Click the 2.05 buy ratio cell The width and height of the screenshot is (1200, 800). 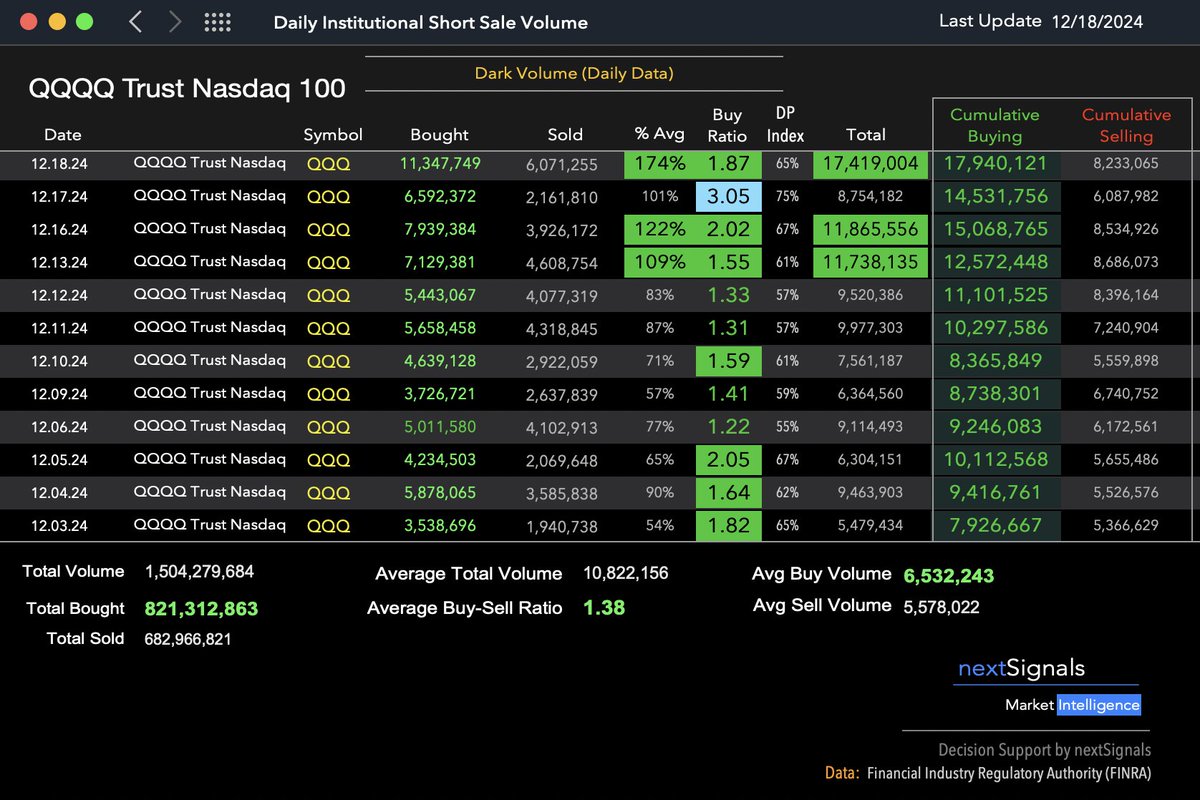[x=728, y=459]
